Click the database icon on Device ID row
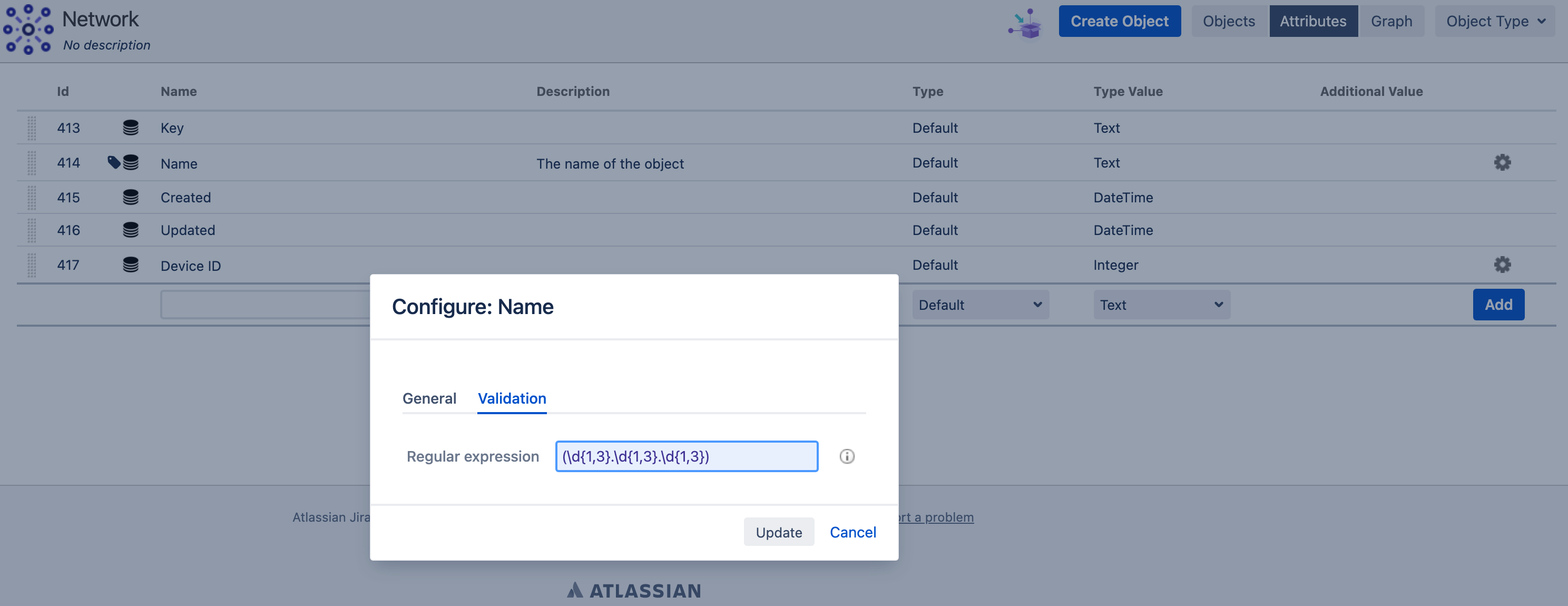Viewport: 1568px width, 606px height. point(130,265)
